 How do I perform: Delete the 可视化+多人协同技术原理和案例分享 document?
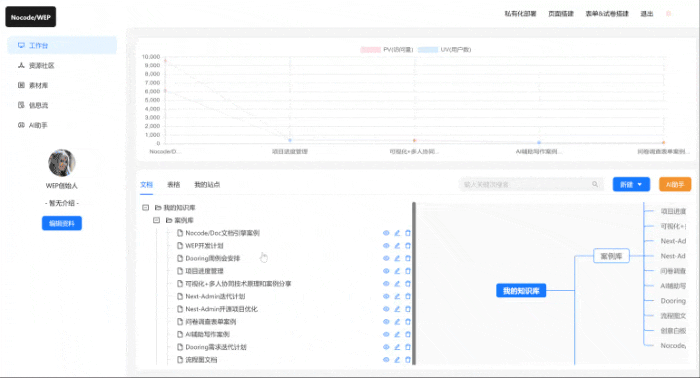[408, 283]
